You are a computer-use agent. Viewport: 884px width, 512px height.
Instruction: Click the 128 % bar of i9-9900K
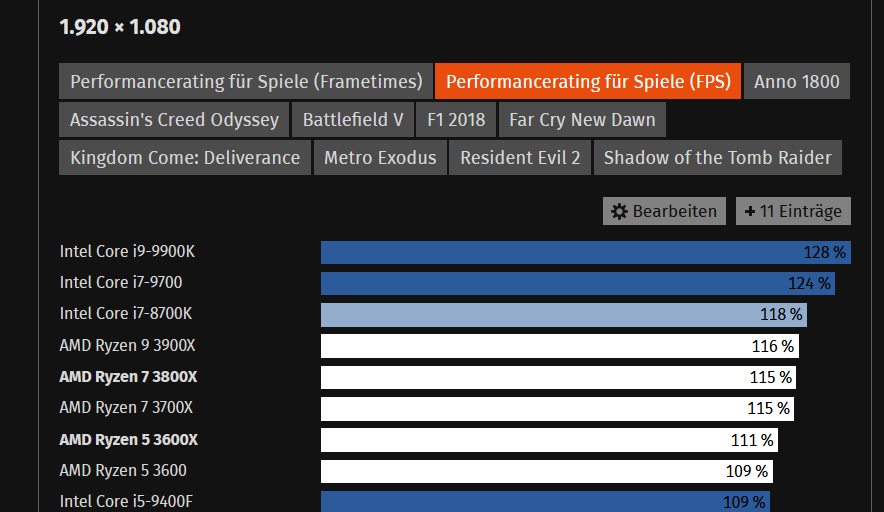pos(586,253)
